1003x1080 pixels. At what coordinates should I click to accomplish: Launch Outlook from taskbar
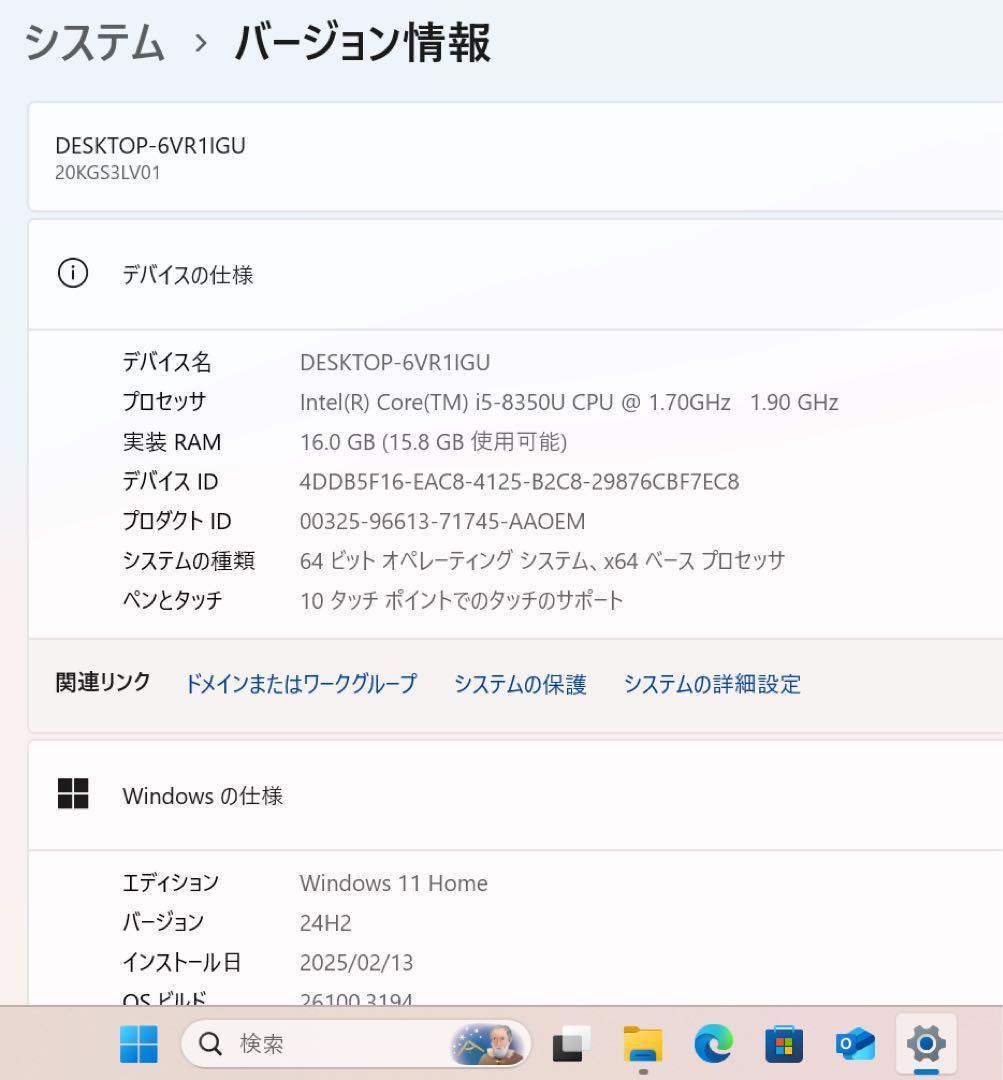tap(855, 1044)
